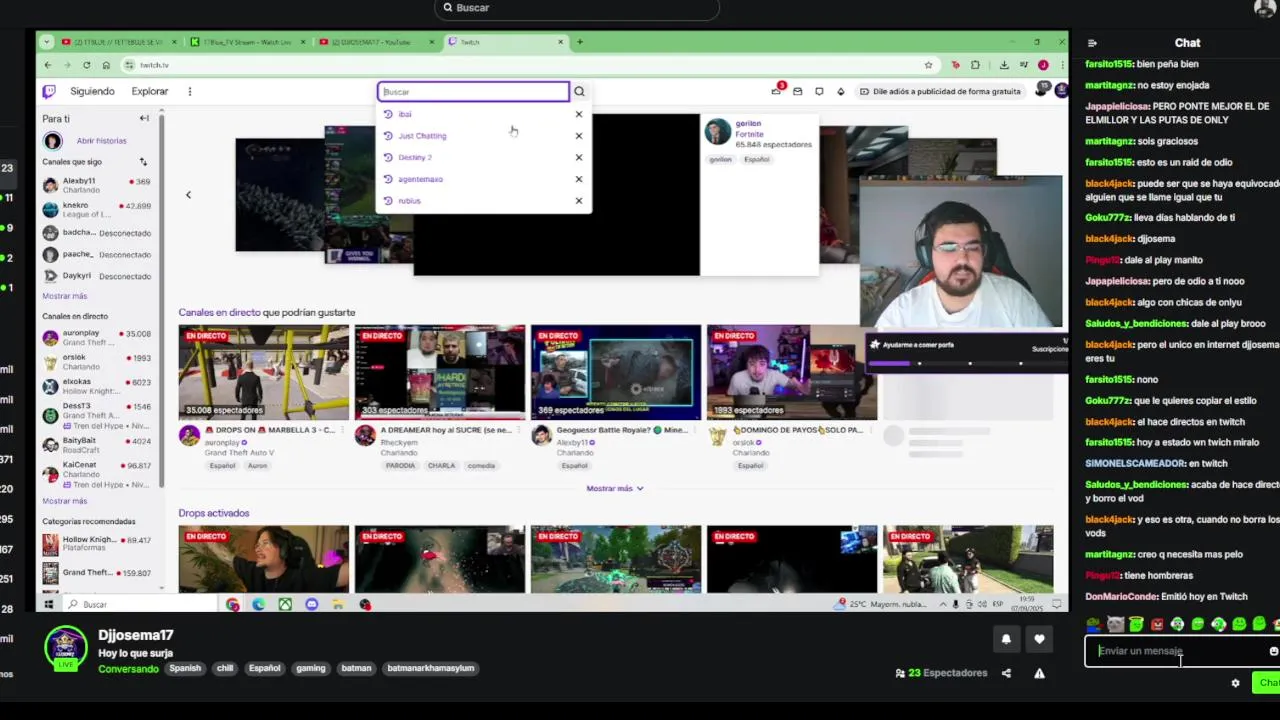The height and width of the screenshot is (720, 1280).
Task: Click the bits diamond icon in Twitch header
Action: [x=840, y=91]
